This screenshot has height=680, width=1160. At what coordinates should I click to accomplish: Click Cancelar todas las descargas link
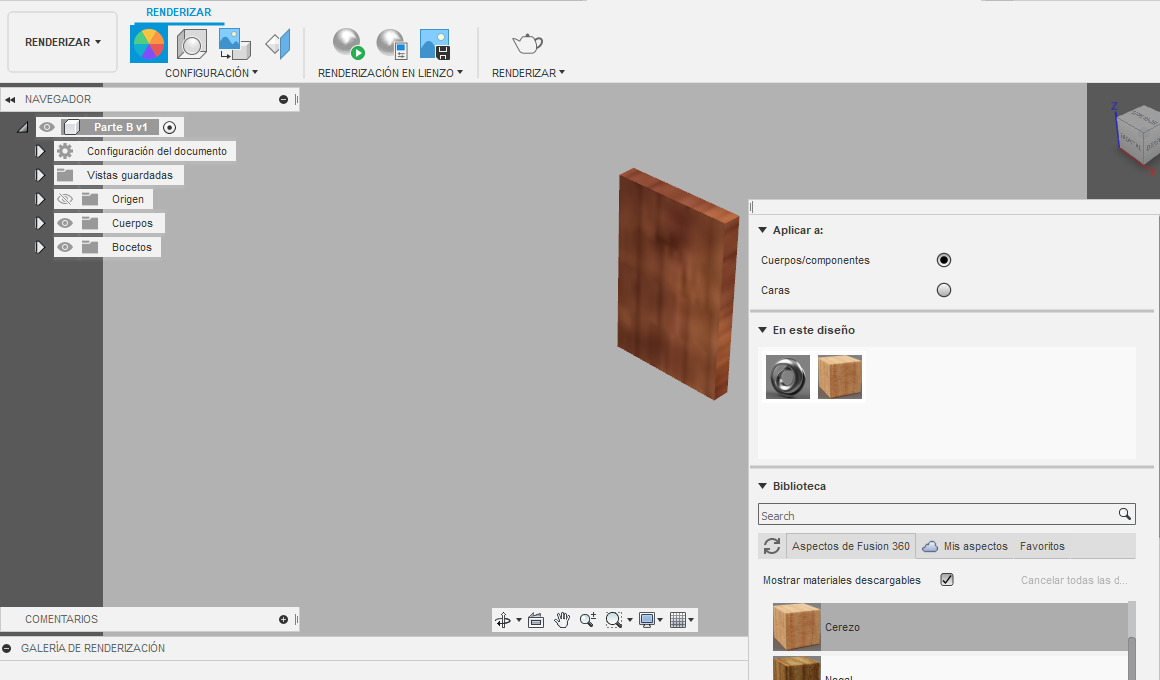(x=1074, y=580)
